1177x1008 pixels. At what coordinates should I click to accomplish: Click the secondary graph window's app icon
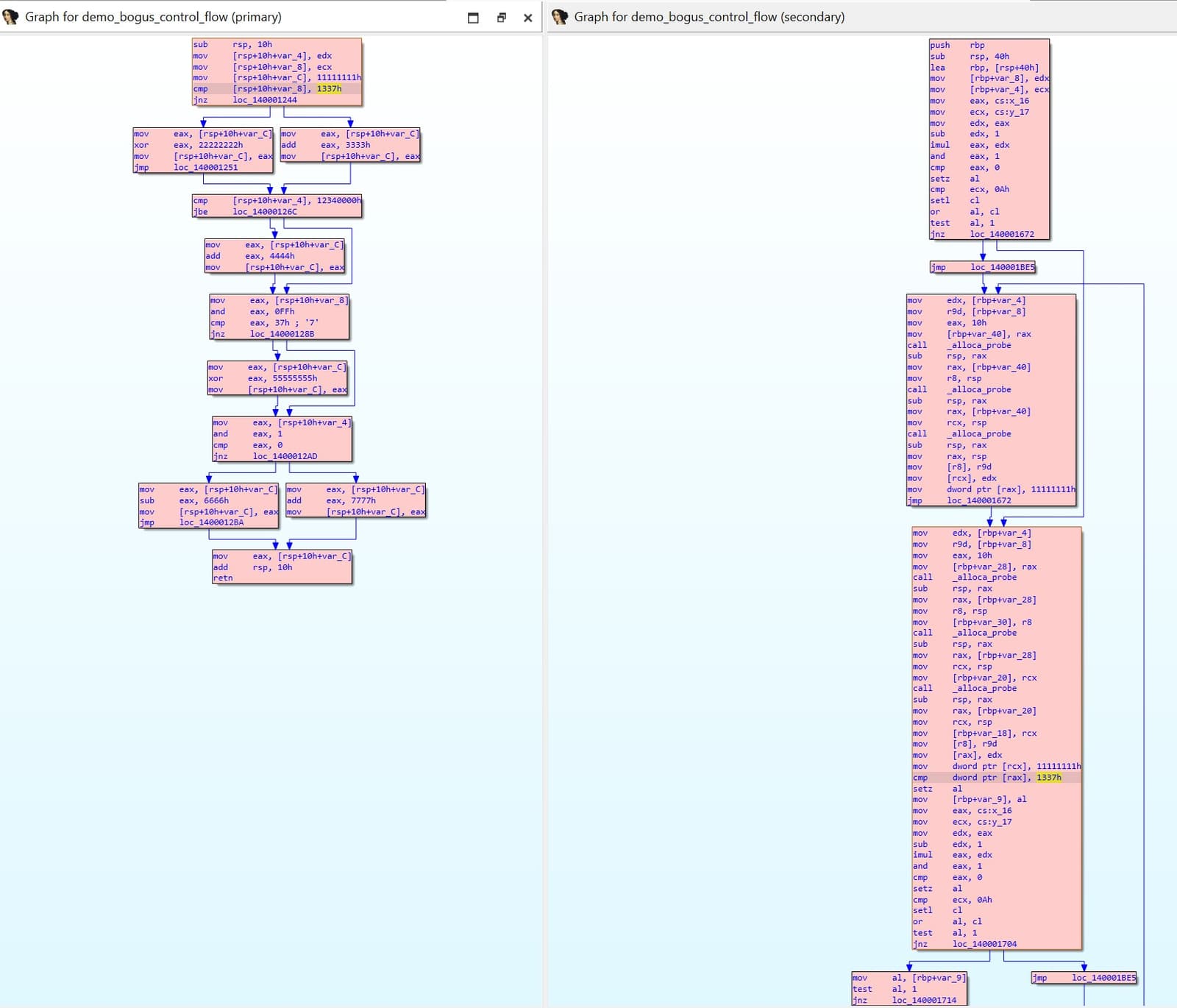(560, 17)
